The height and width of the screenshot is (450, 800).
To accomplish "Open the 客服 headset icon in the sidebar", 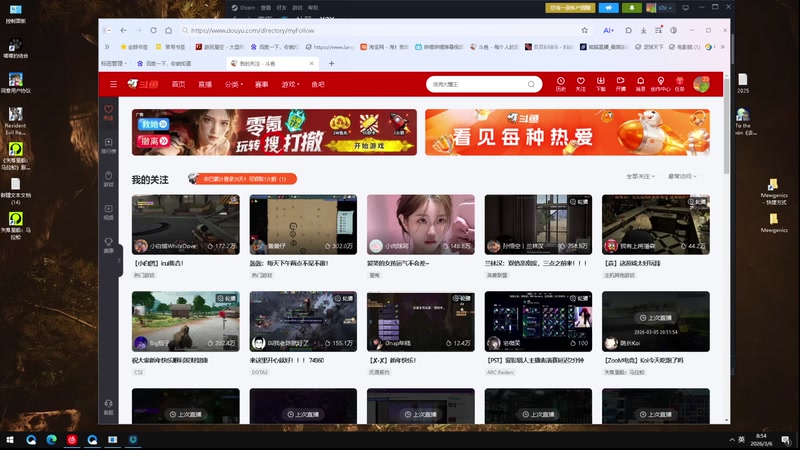I will (108, 407).
